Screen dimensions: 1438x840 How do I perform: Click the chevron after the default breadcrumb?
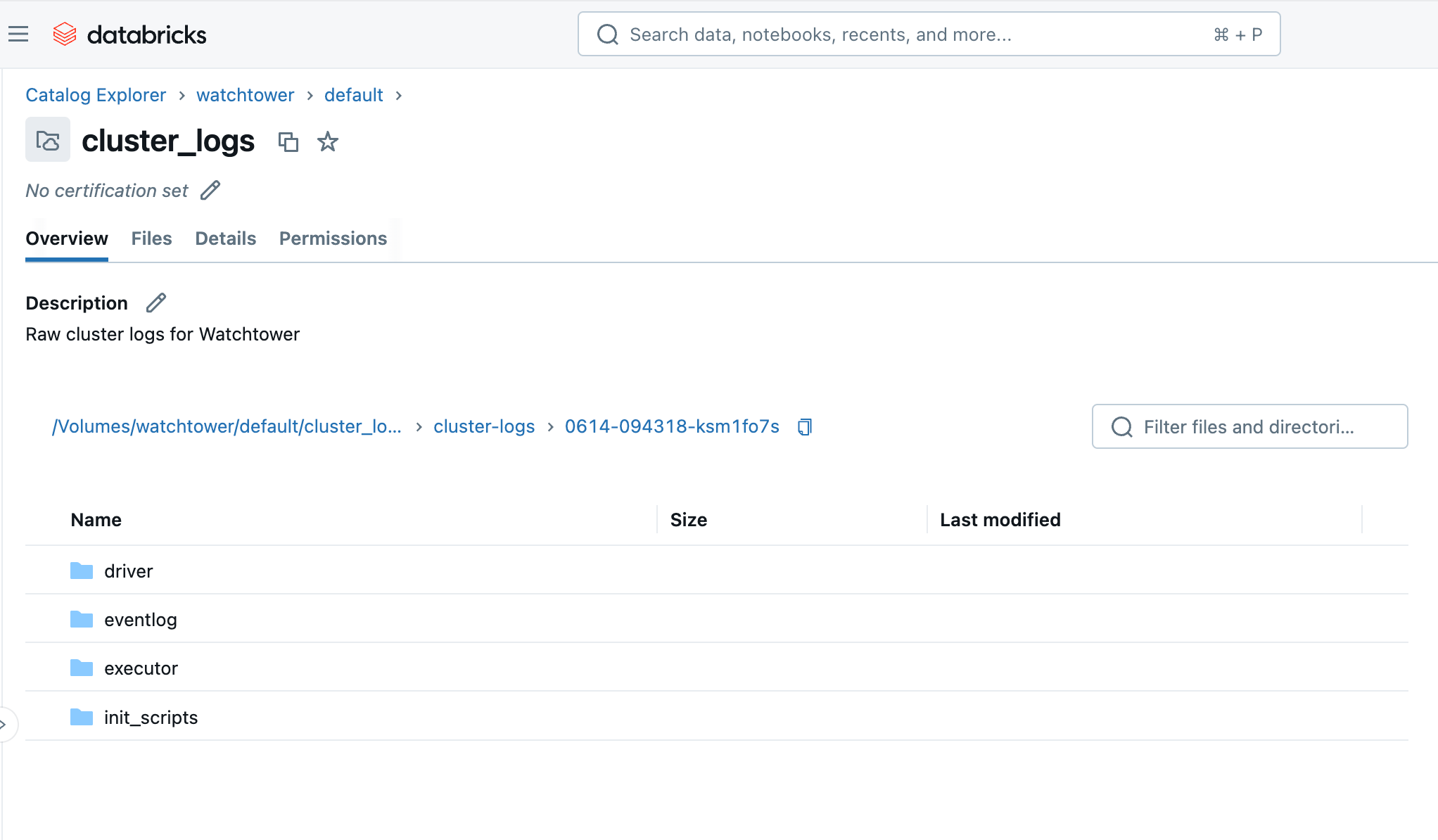(x=398, y=95)
